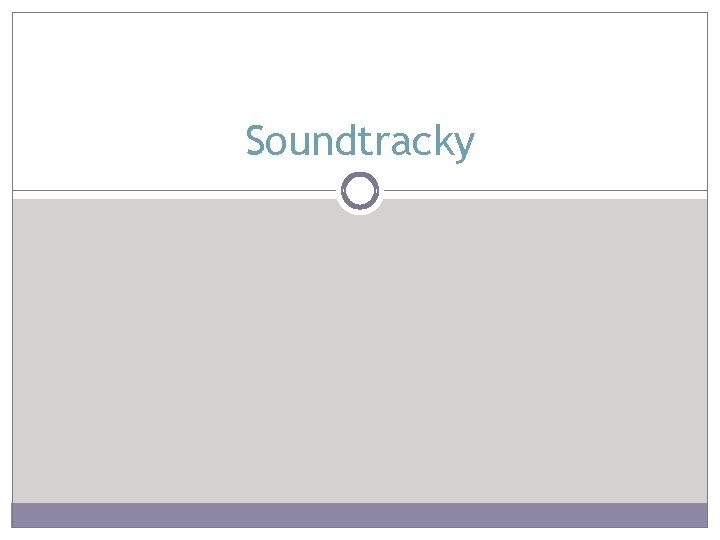This screenshot has height=540, width=720.
Task: Click the Soundtracky title text
Action: (360, 141)
